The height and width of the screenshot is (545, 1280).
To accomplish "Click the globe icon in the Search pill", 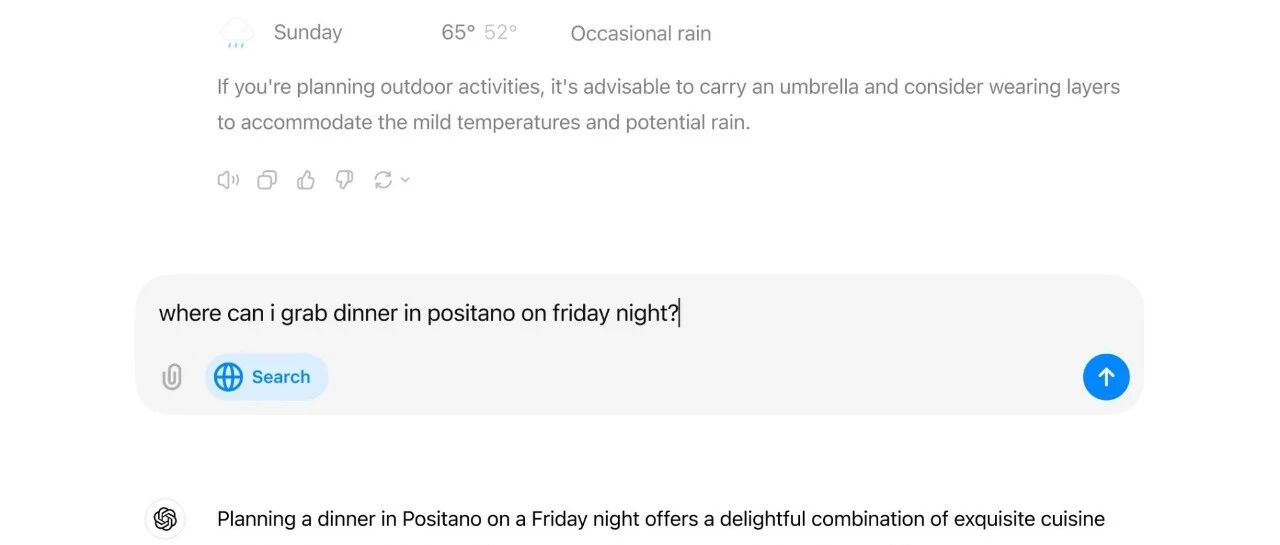I will (228, 377).
